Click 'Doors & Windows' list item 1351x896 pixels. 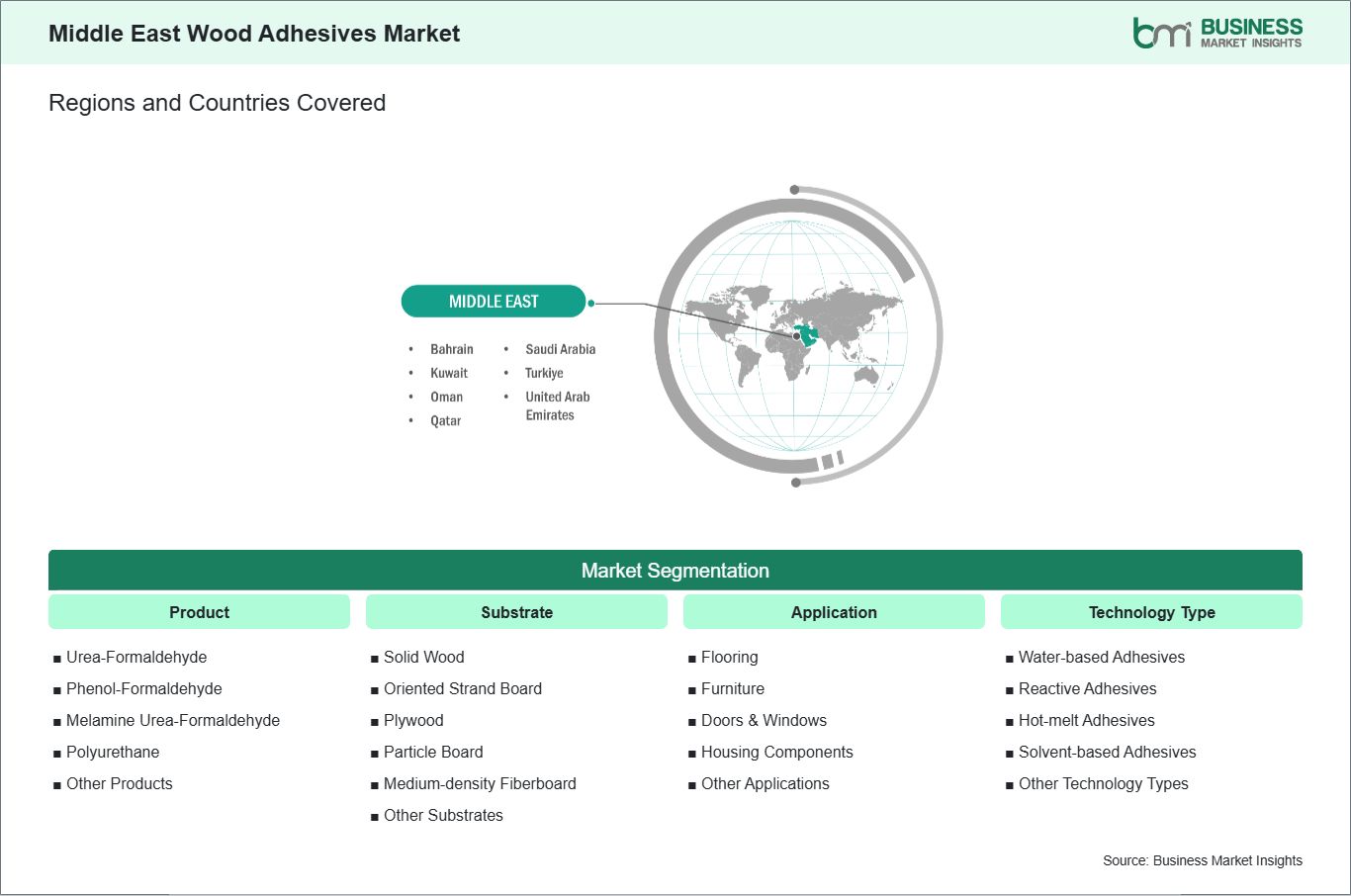coord(764,720)
